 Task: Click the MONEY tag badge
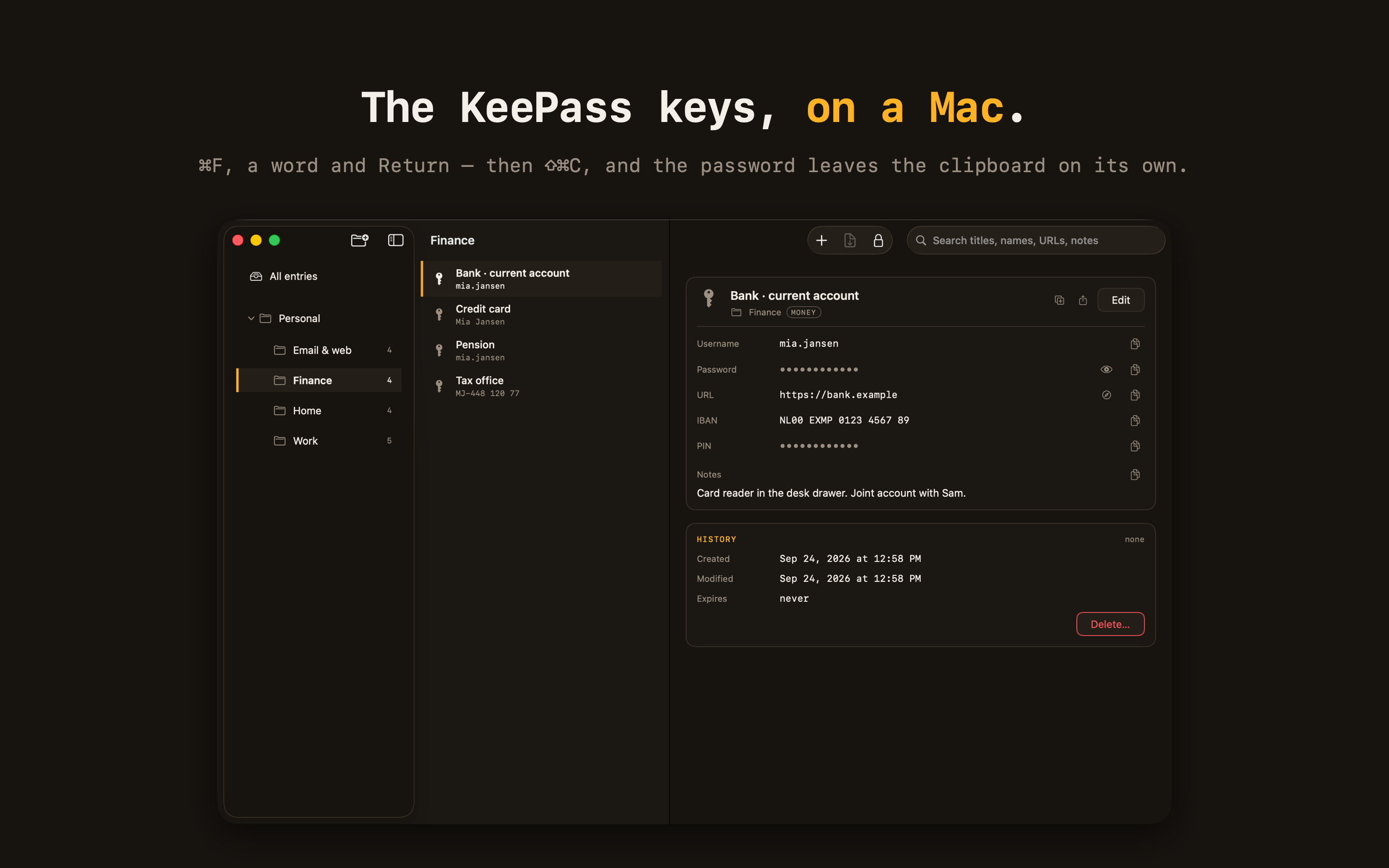pos(803,312)
